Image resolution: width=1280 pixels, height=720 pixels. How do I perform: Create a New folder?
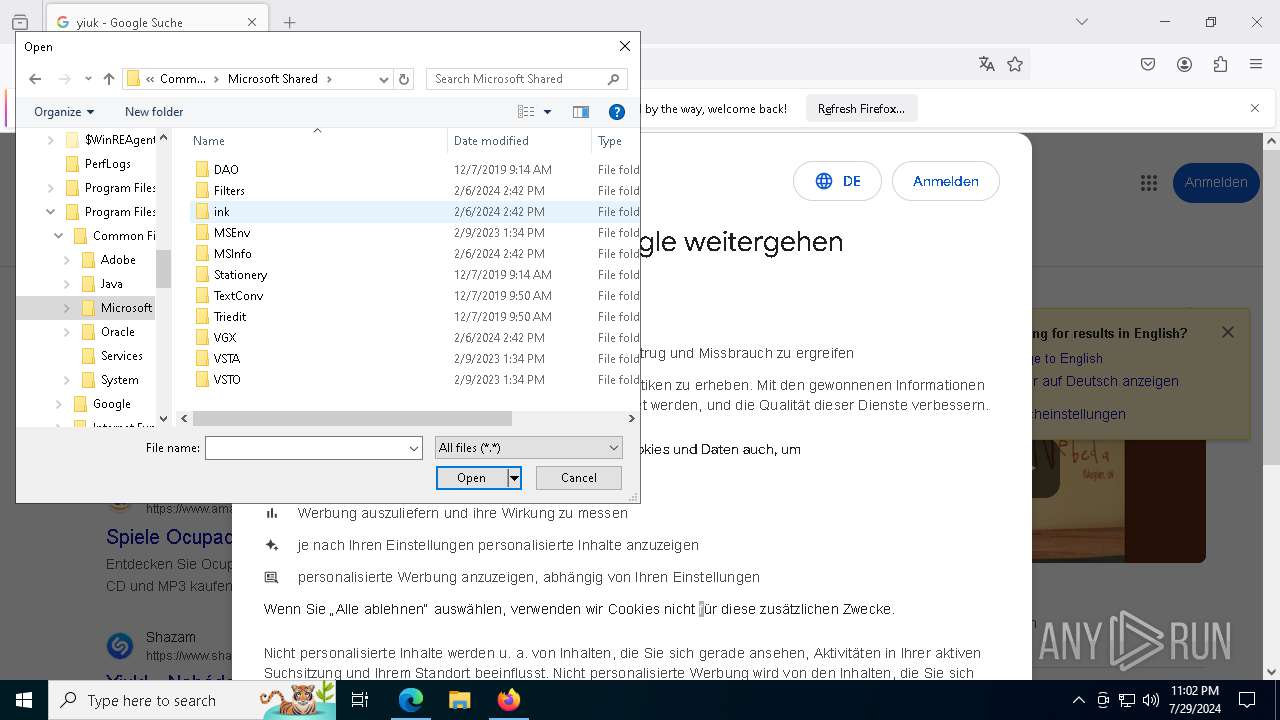pyautogui.click(x=154, y=112)
